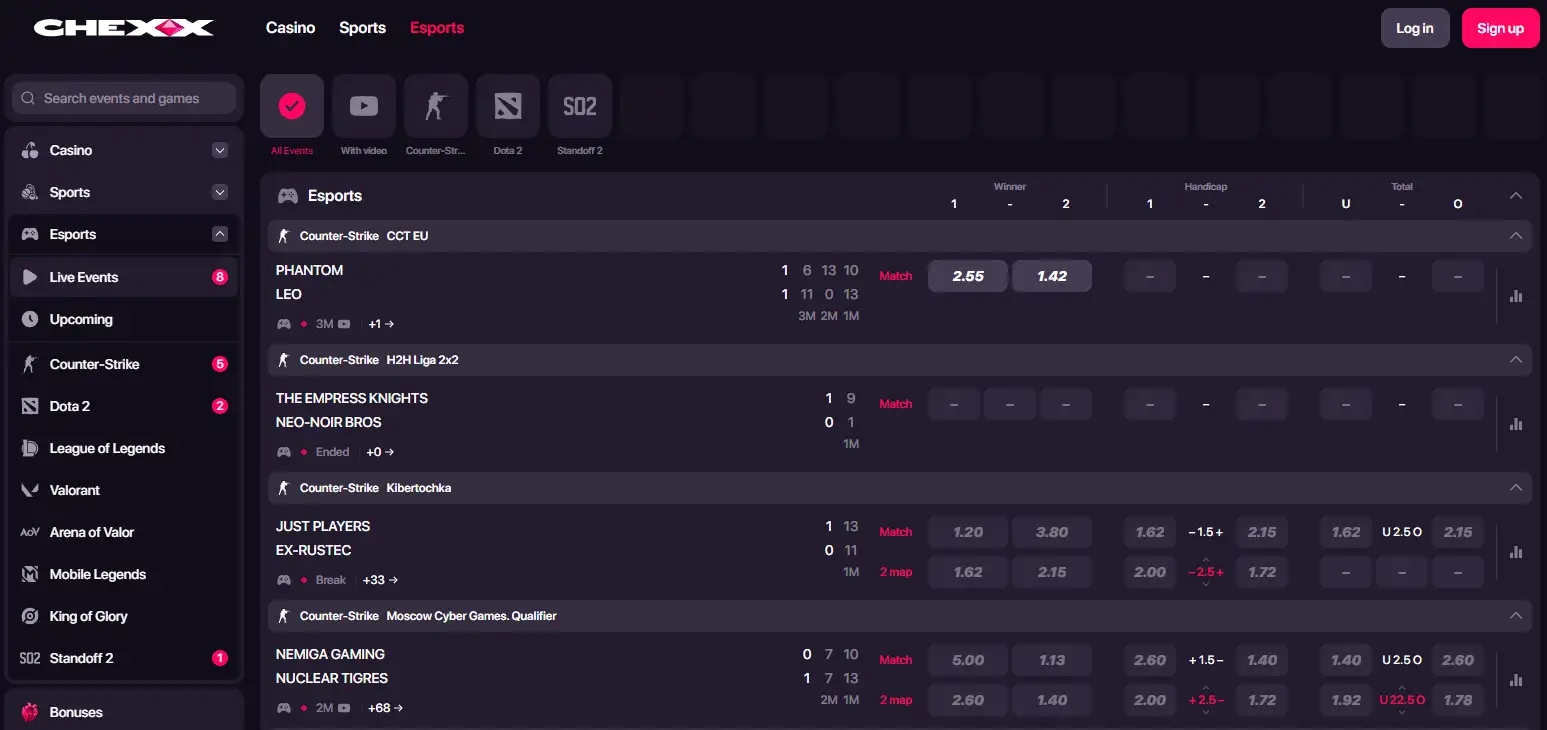Click the Upcoming clock icon
The width and height of the screenshot is (1547, 730).
click(x=30, y=319)
